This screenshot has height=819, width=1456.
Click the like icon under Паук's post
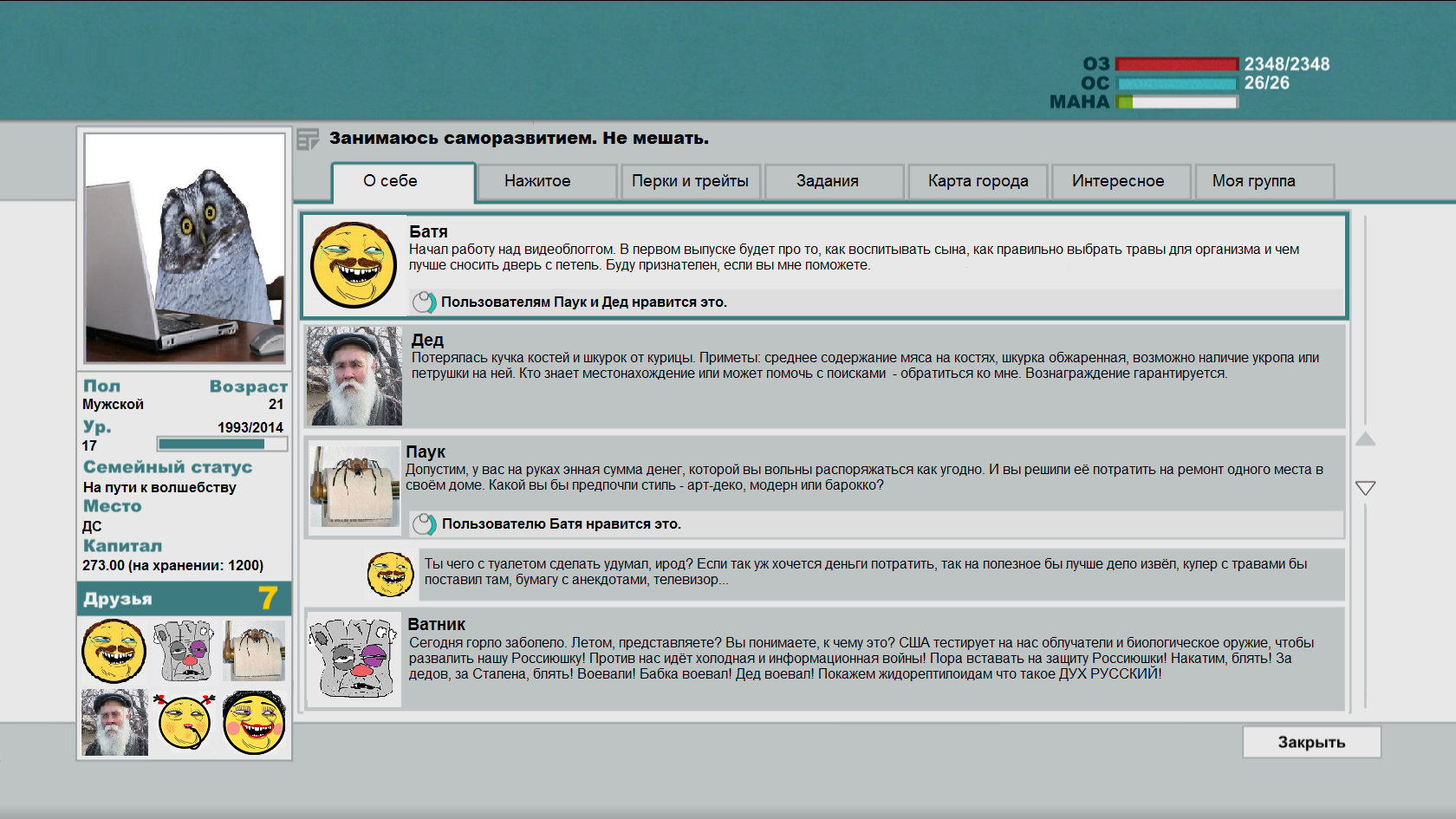point(424,523)
